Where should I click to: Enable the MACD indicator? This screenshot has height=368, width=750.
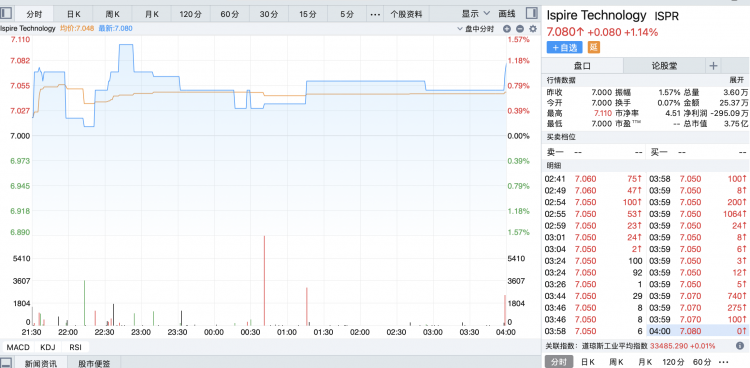click(18, 347)
